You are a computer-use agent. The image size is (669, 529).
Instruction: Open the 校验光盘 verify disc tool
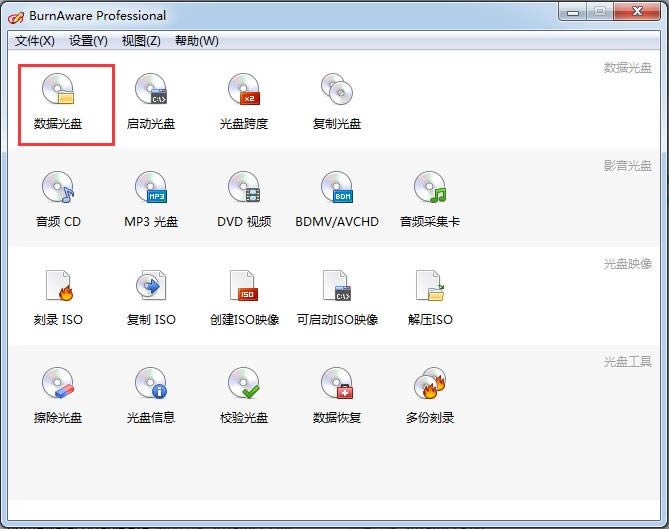pos(244,396)
